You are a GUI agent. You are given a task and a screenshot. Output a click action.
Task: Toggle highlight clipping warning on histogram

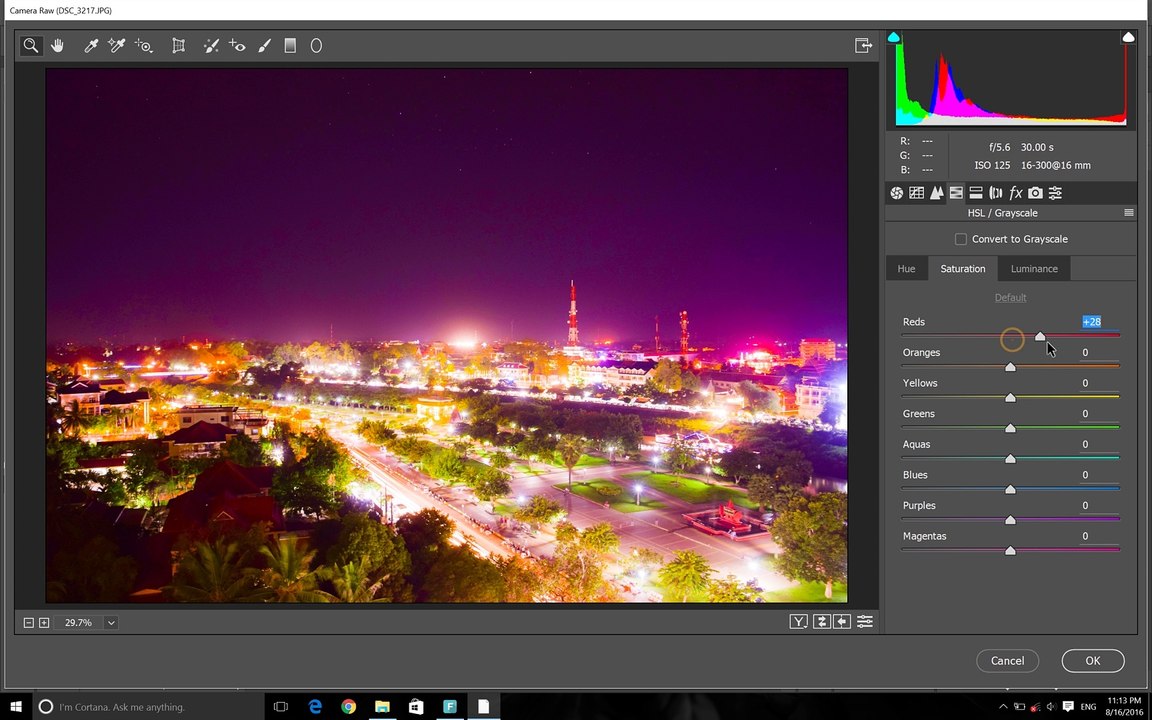[1128, 37]
